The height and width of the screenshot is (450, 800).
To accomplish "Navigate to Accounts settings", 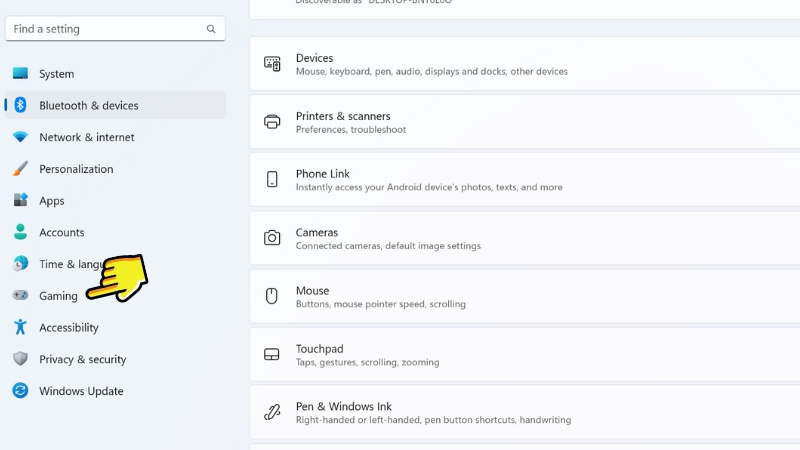I will point(115,232).
